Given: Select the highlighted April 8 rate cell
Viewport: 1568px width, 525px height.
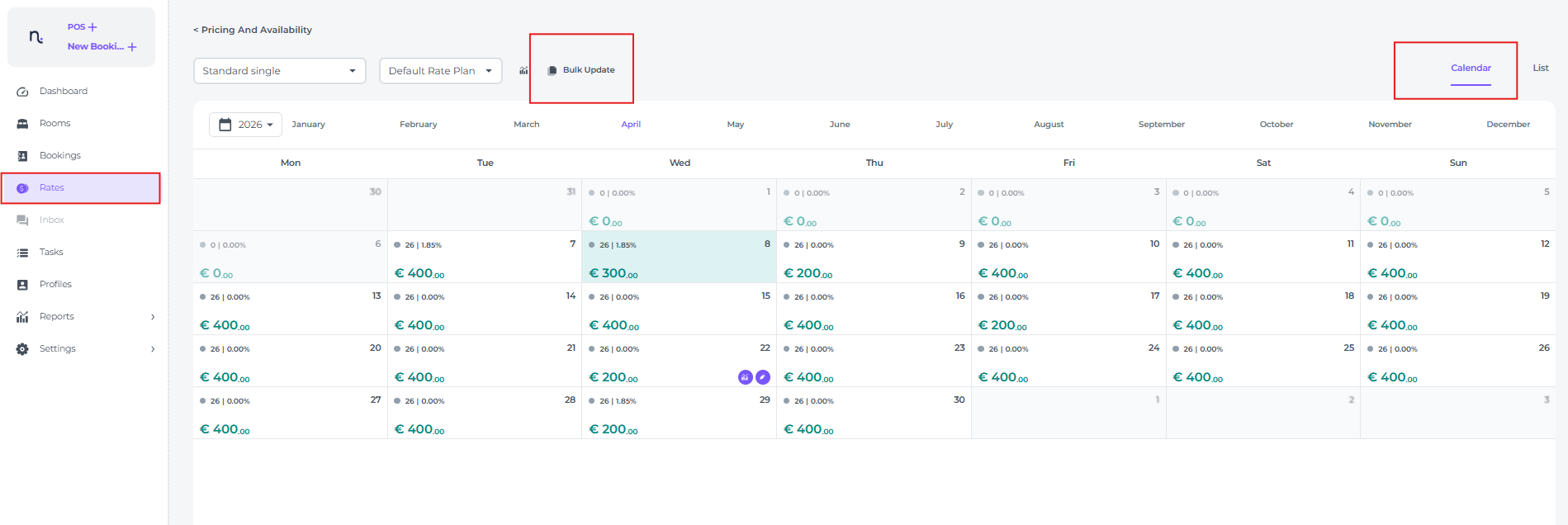Looking at the screenshot, I should point(679,258).
